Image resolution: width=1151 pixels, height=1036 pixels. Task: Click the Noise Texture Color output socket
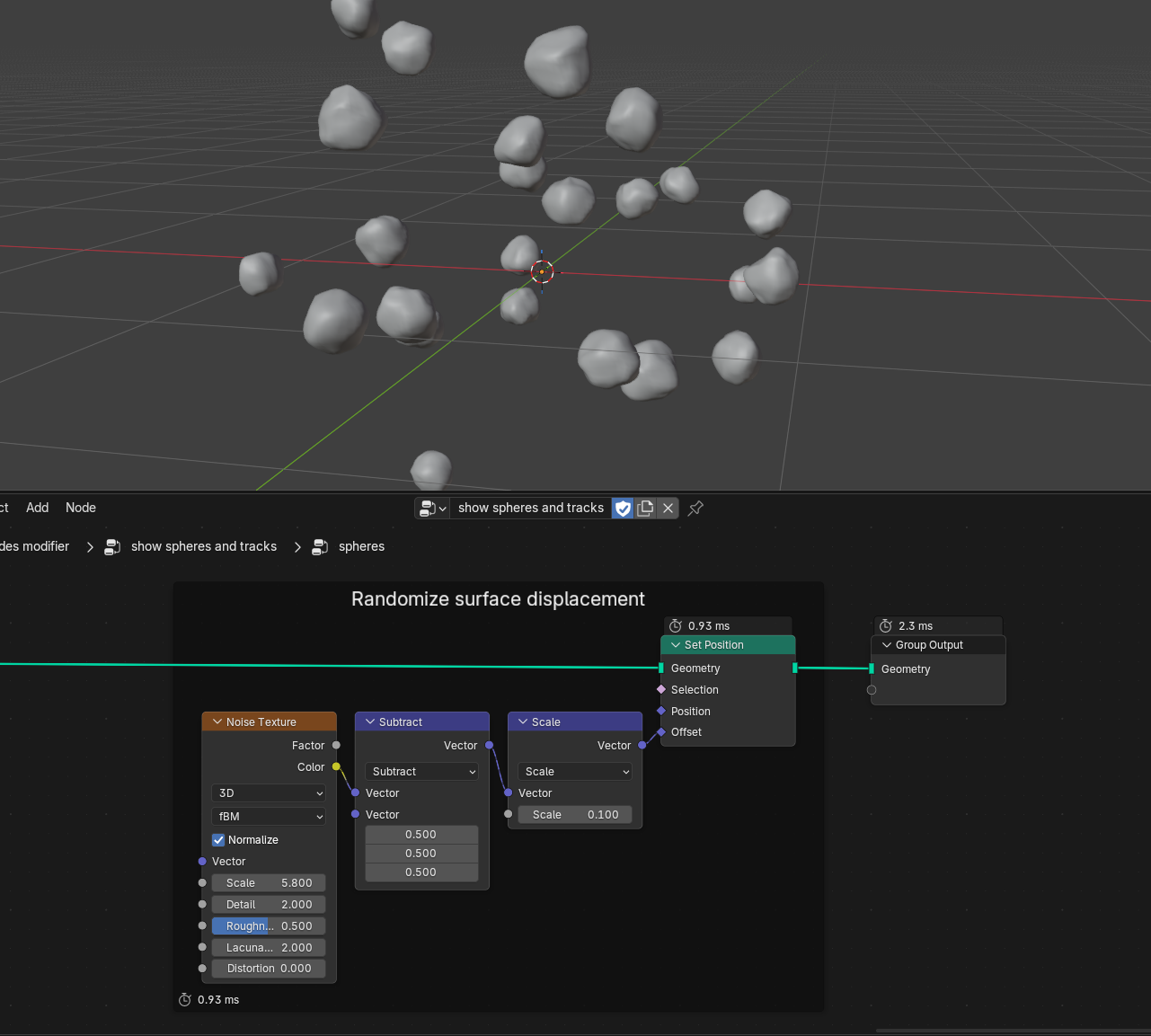point(336,766)
